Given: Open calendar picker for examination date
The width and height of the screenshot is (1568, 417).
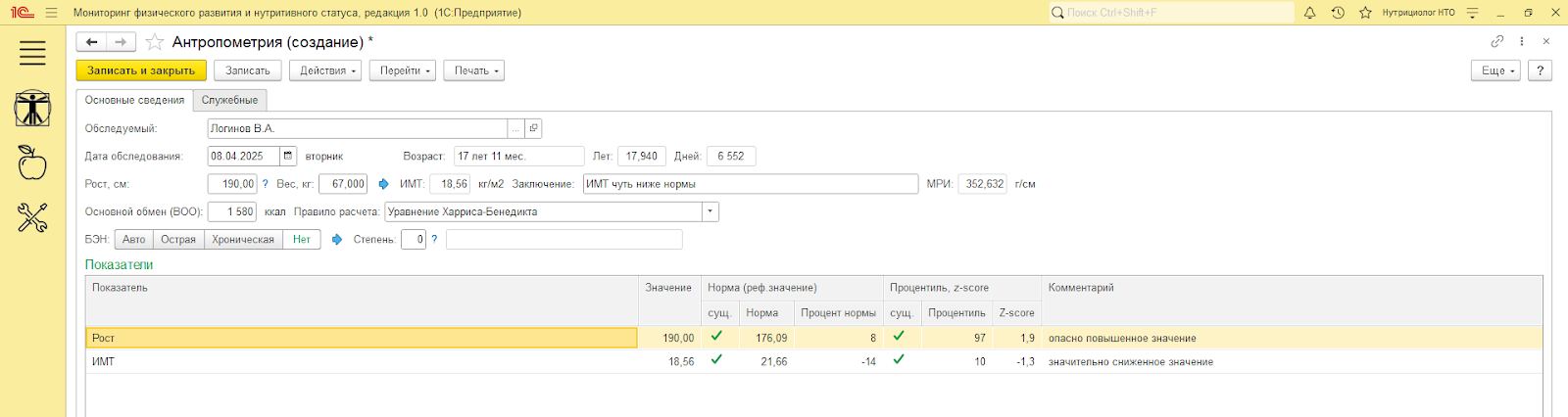Looking at the screenshot, I should coord(288,156).
